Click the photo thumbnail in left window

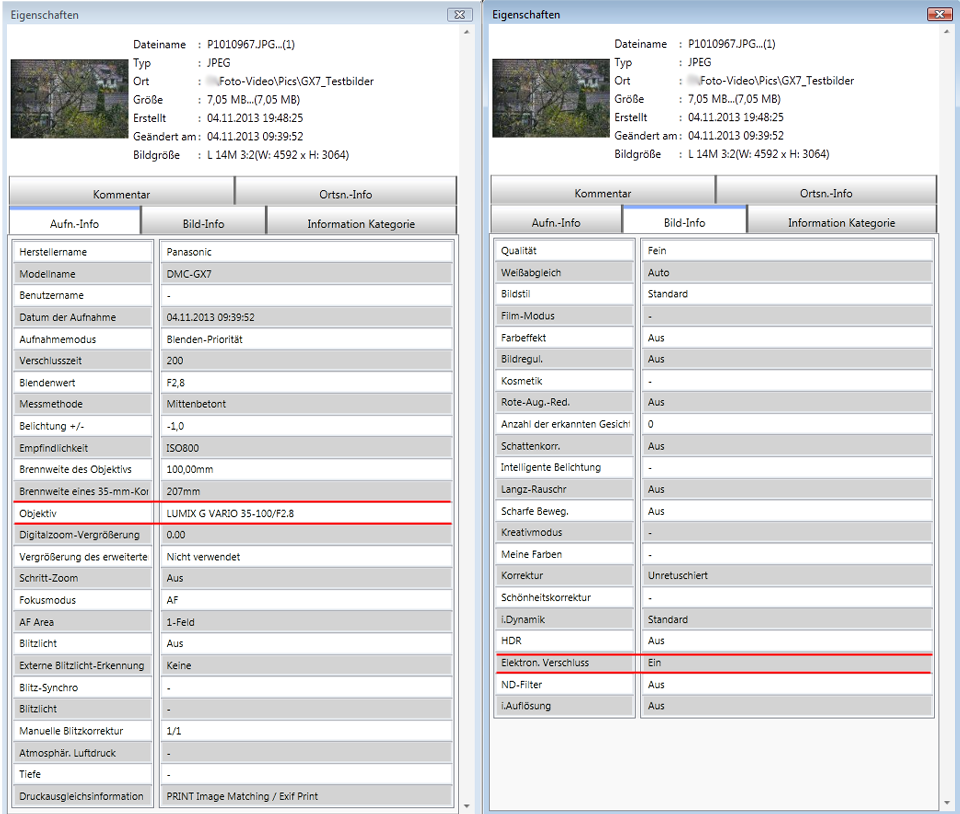(x=70, y=99)
